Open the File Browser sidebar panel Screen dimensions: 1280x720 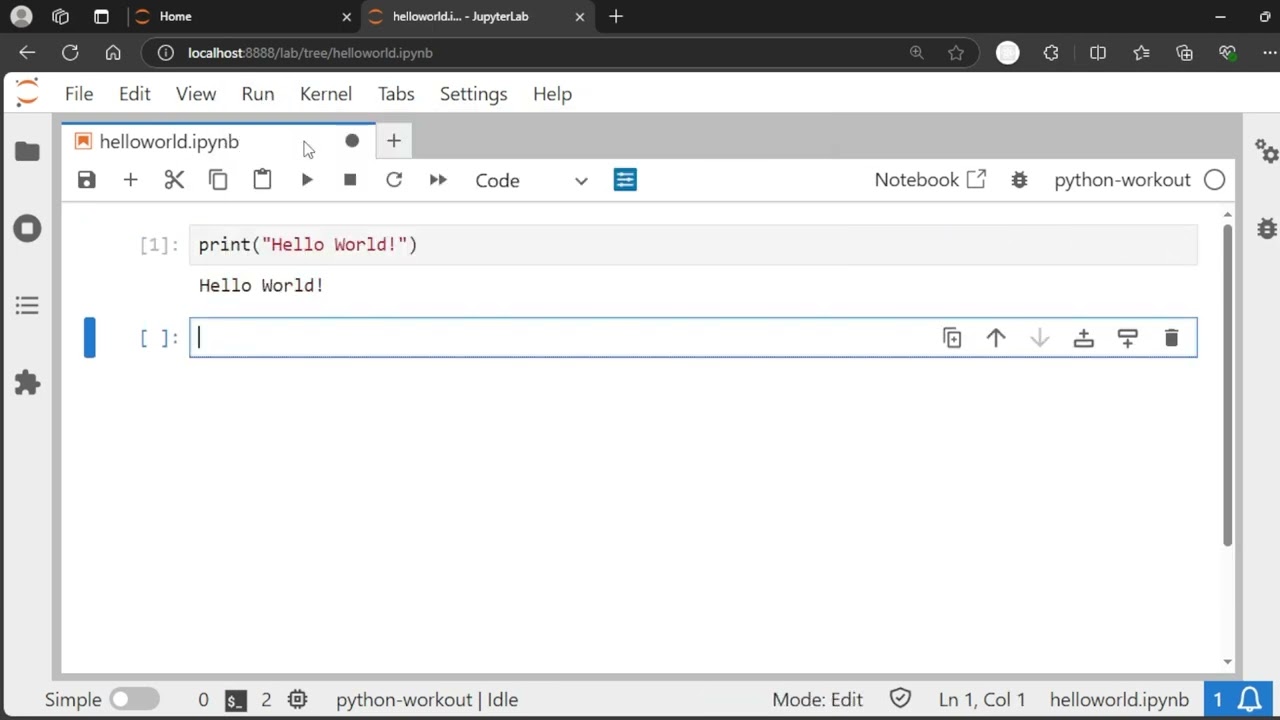point(27,151)
